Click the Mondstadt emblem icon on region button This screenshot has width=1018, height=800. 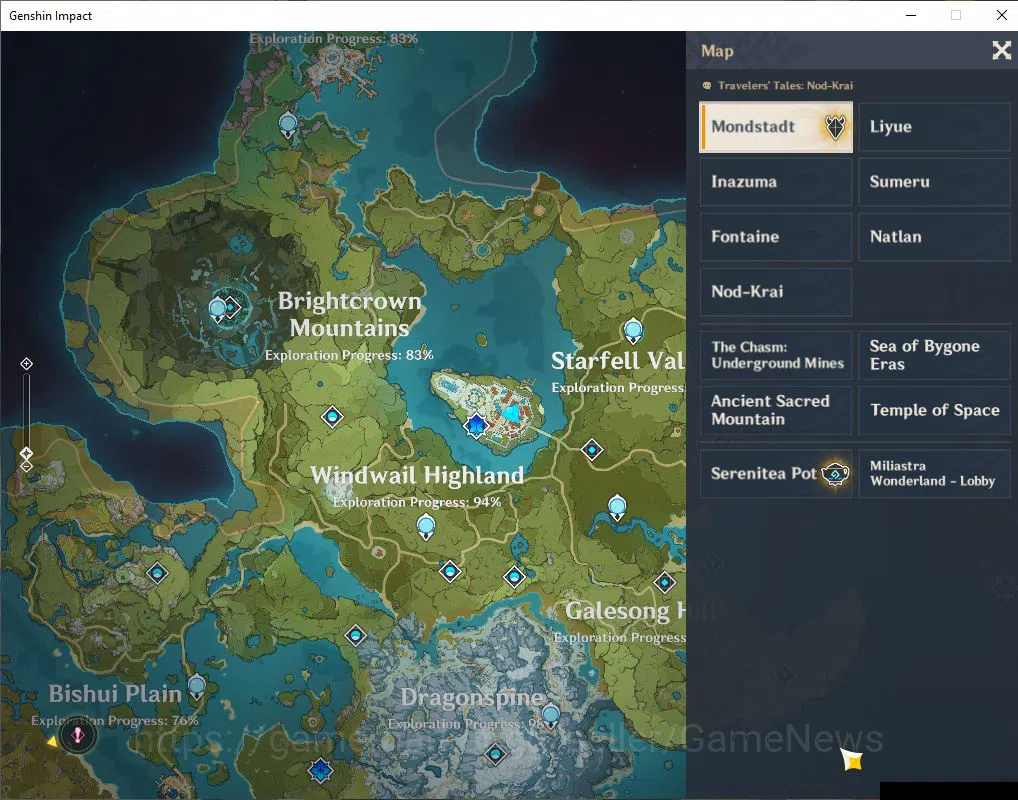[835, 127]
